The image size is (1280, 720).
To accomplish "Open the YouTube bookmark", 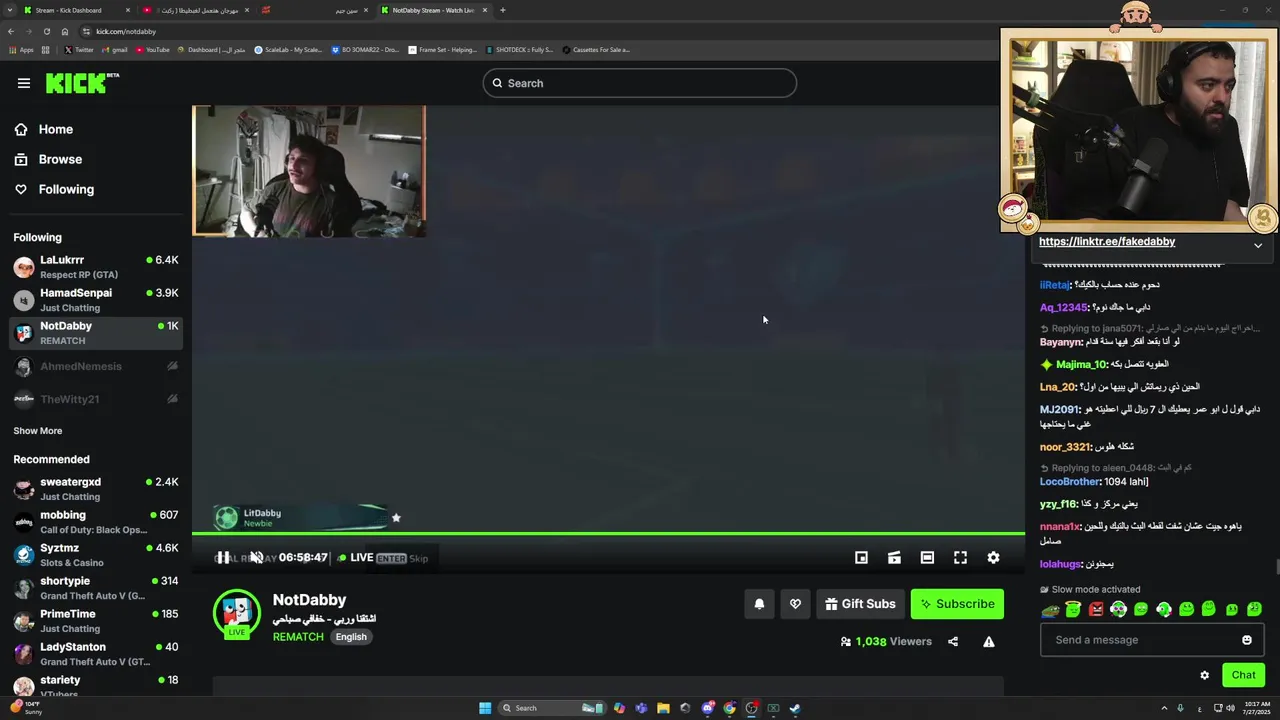I will point(151,49).
